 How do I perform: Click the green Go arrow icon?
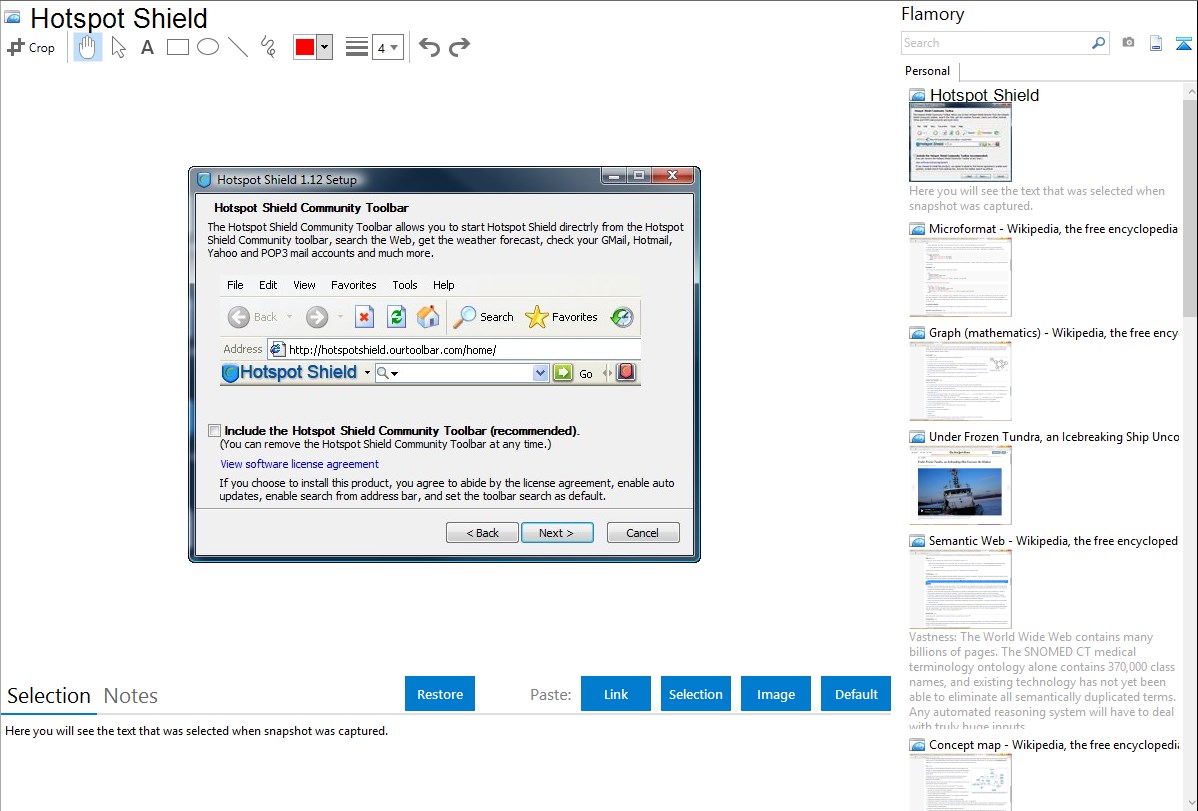click(563, 373)
